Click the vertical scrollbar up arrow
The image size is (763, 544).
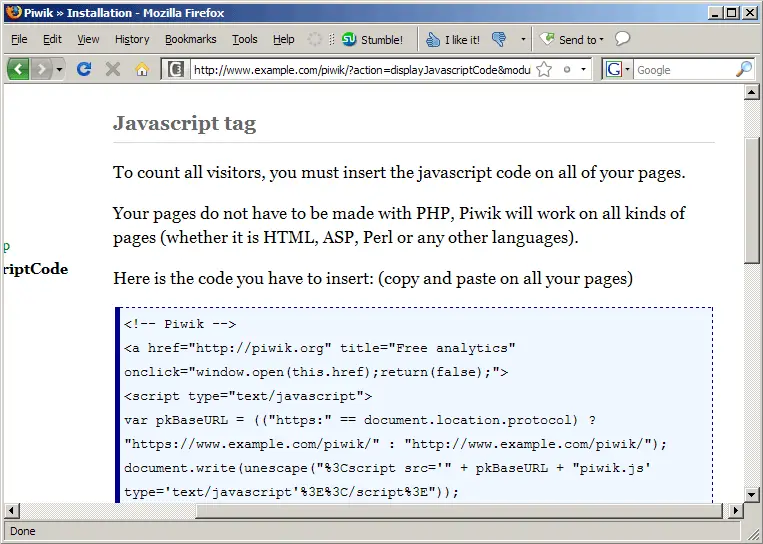[752, 92]
